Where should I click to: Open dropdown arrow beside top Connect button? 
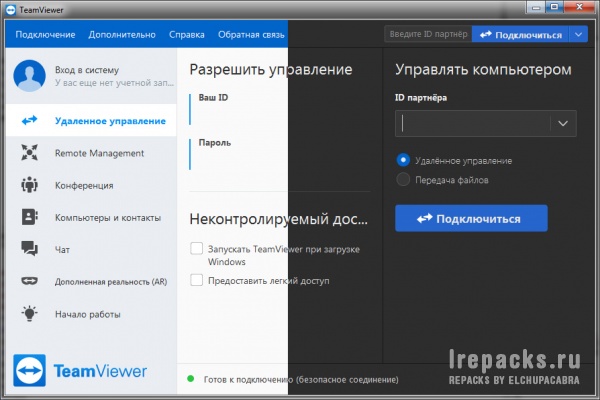pyautogui.click(x=581, y=35)
